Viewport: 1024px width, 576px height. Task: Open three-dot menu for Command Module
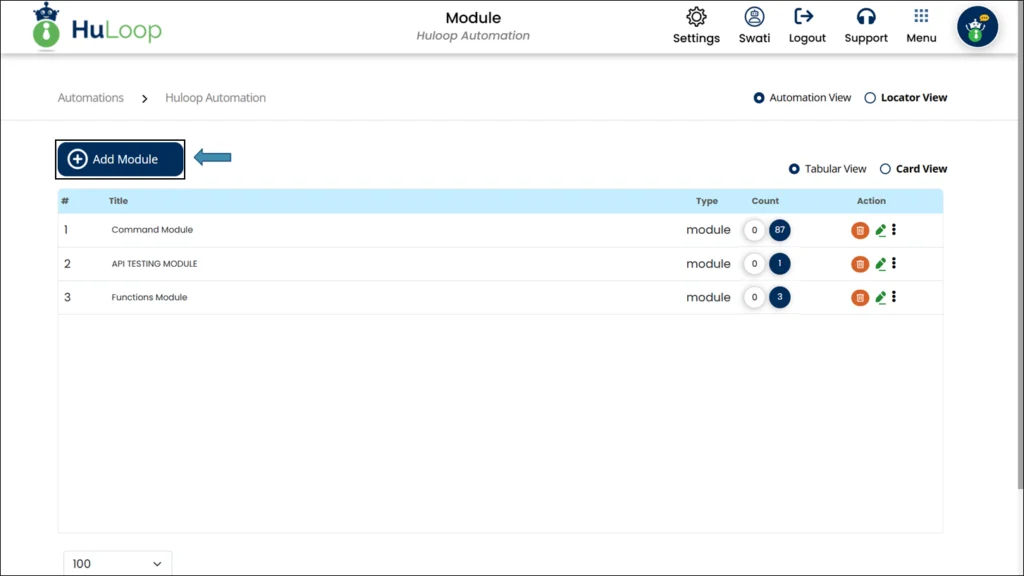(895, 230)
